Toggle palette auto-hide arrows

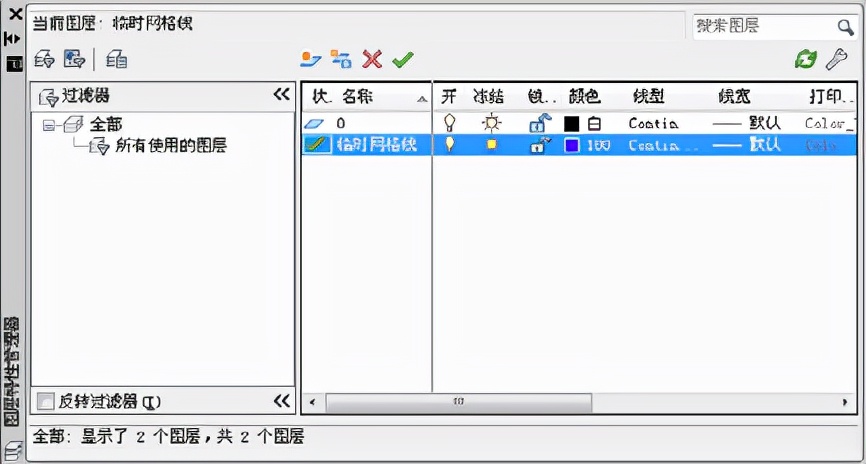point(12,39)
